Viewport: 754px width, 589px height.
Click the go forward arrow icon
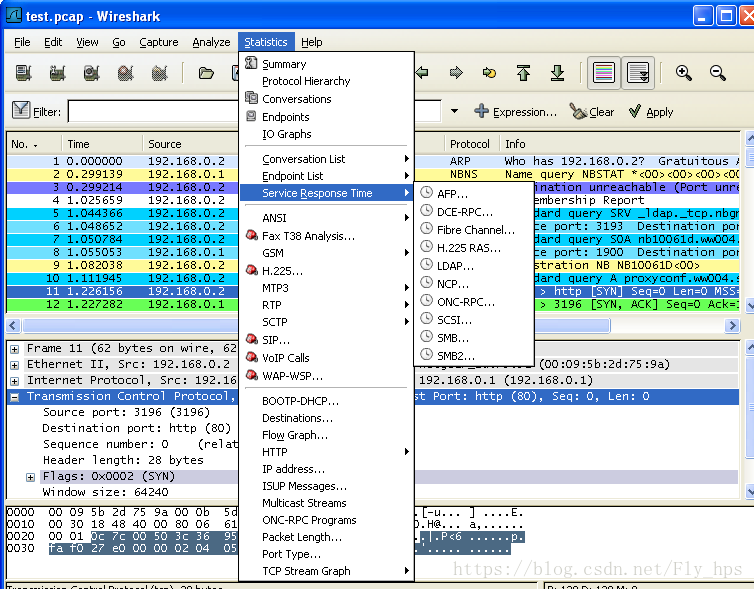(456, 73)
